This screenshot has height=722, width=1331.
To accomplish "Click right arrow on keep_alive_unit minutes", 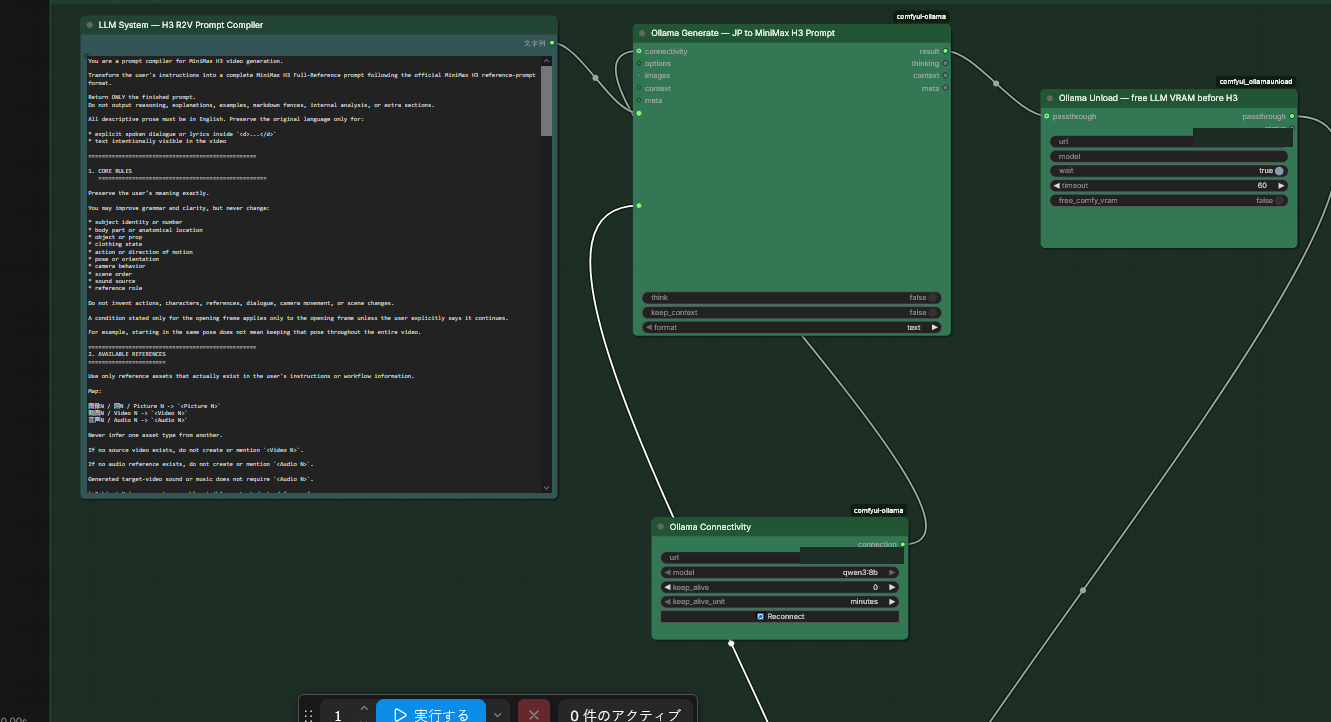I will [892, 602].
